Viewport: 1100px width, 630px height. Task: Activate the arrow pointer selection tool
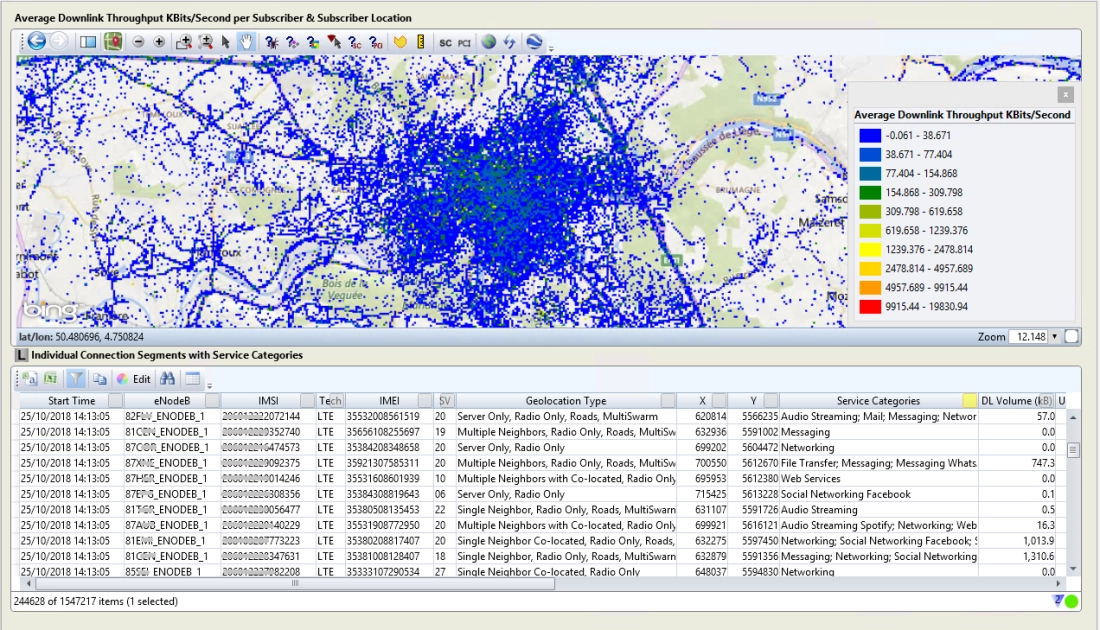tap(225, 42)
